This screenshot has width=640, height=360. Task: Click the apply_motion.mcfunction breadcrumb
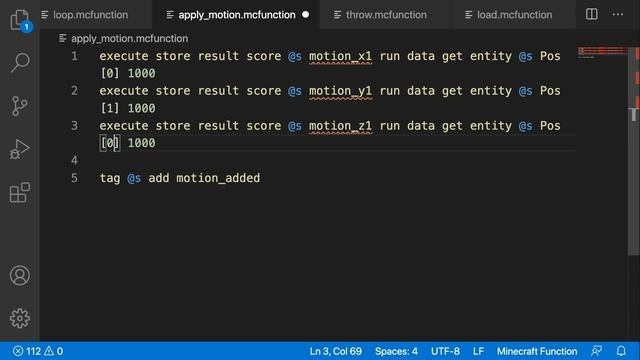coord(129,38)
